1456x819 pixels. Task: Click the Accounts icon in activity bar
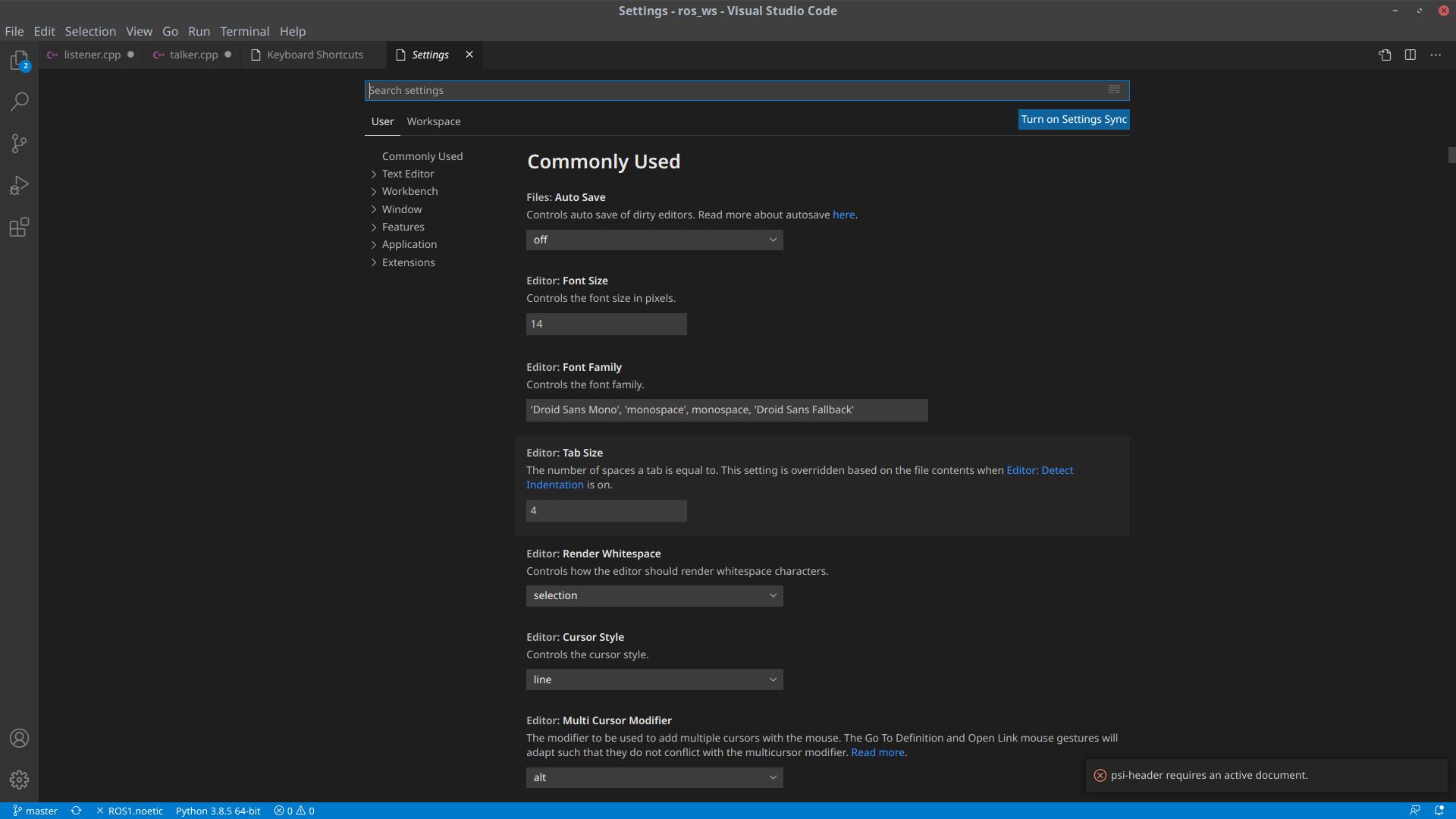[x=19, y=738]
